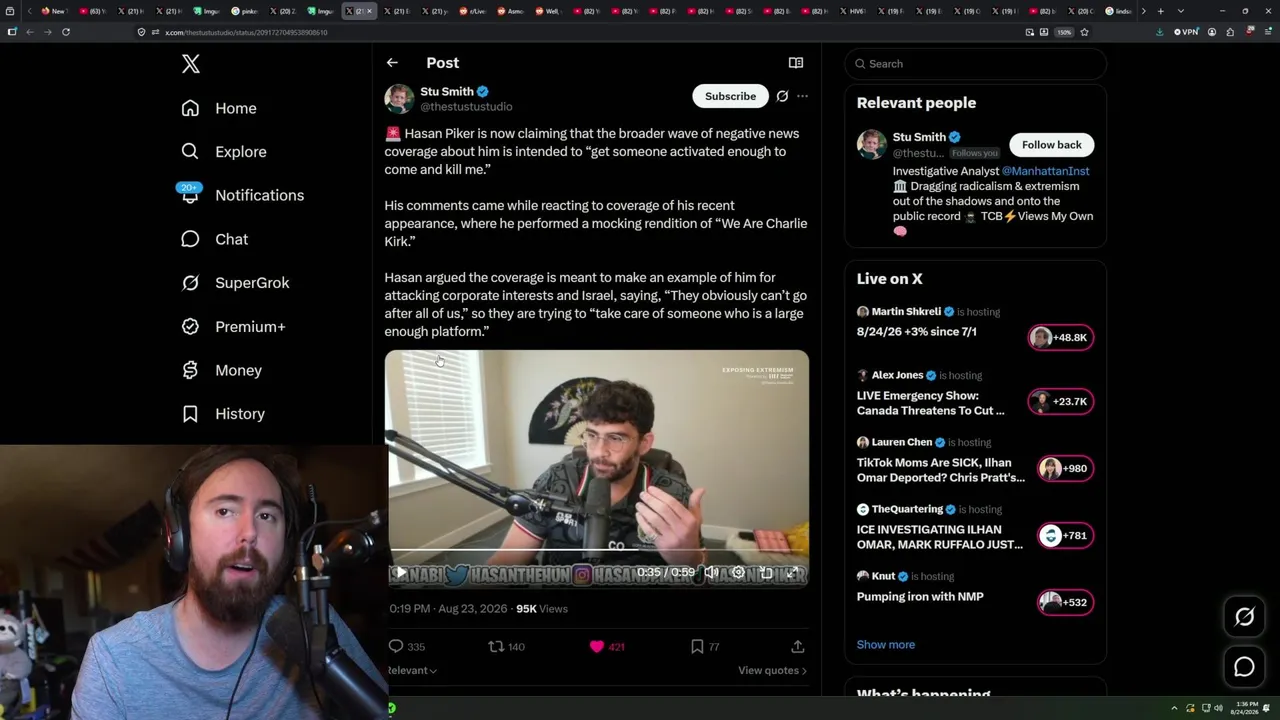This screenshot has height=720, width=1280.
Task: Click the Grok icon next to Subscribe
Action: (782, 96)
